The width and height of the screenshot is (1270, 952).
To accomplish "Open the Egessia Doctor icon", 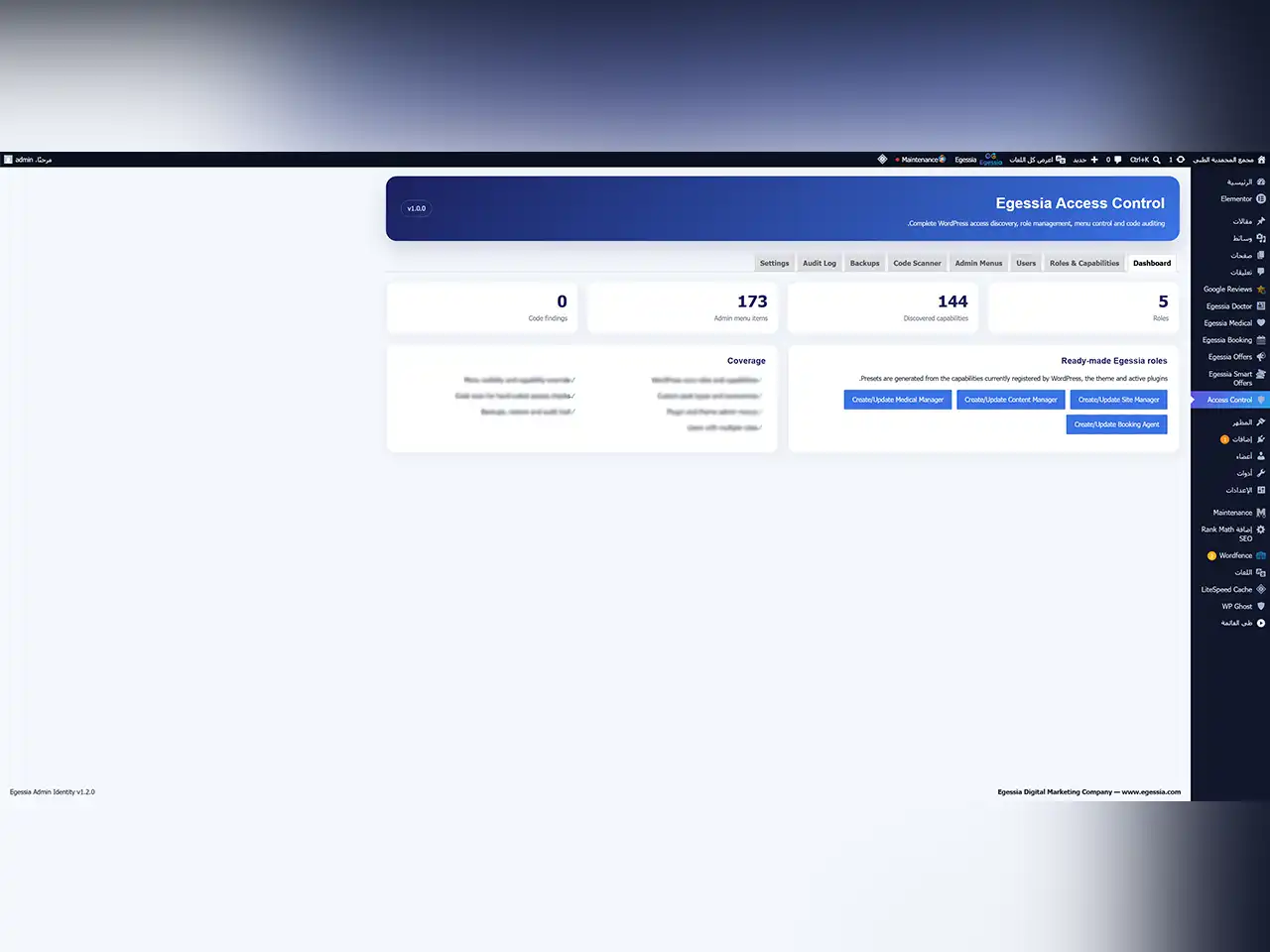I will click(1261, 306).
